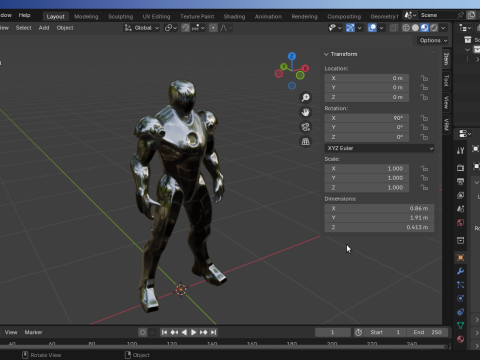
Task: Toggle X-ray mode icon
Action: [x=394, y=28]
